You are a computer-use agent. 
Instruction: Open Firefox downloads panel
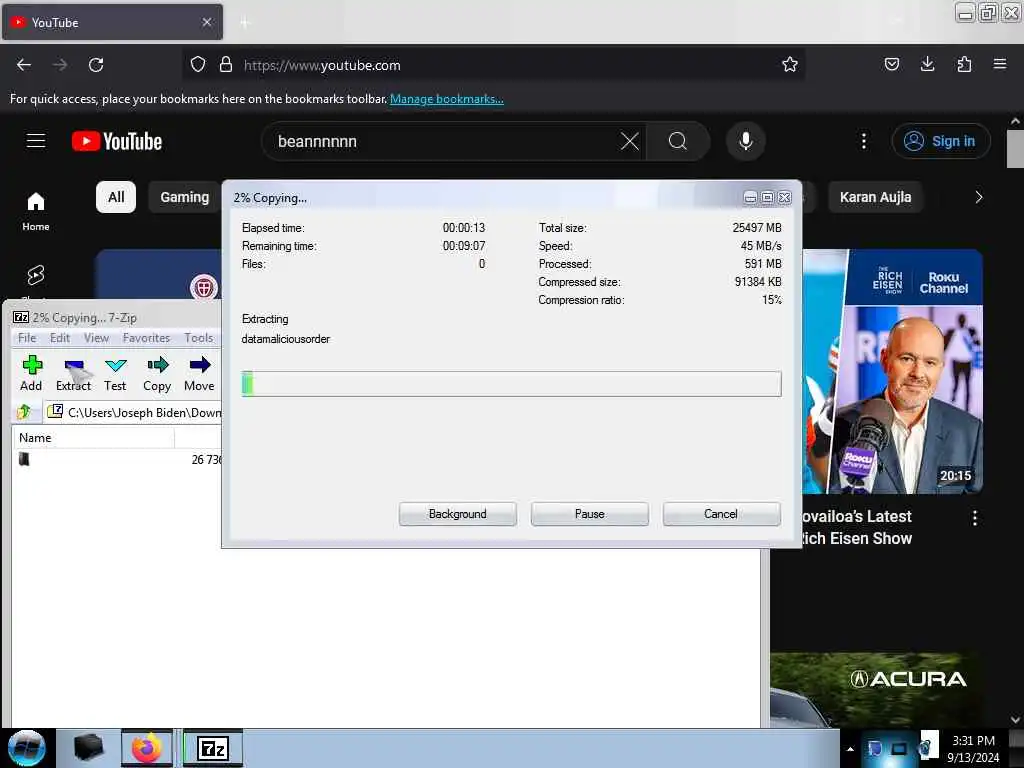click(x=927, y=64)
